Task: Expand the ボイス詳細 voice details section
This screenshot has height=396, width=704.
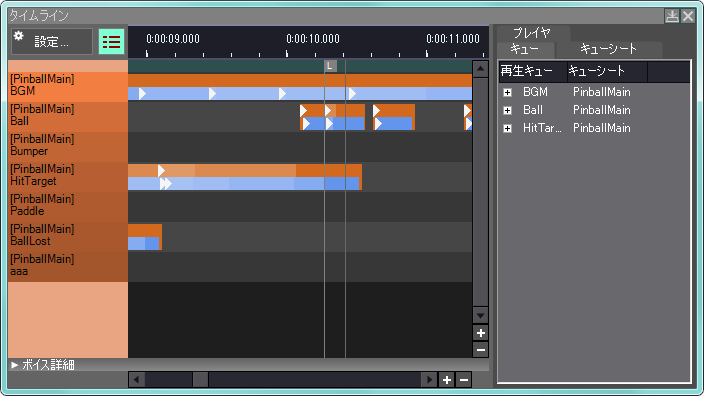Action: (x=14, y=365)
